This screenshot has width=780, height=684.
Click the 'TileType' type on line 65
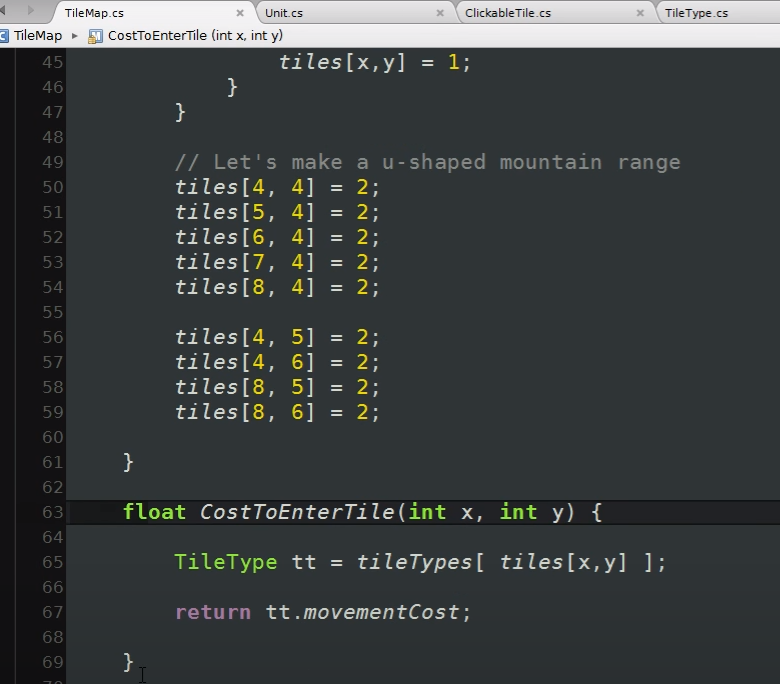[x=226, y=562]
